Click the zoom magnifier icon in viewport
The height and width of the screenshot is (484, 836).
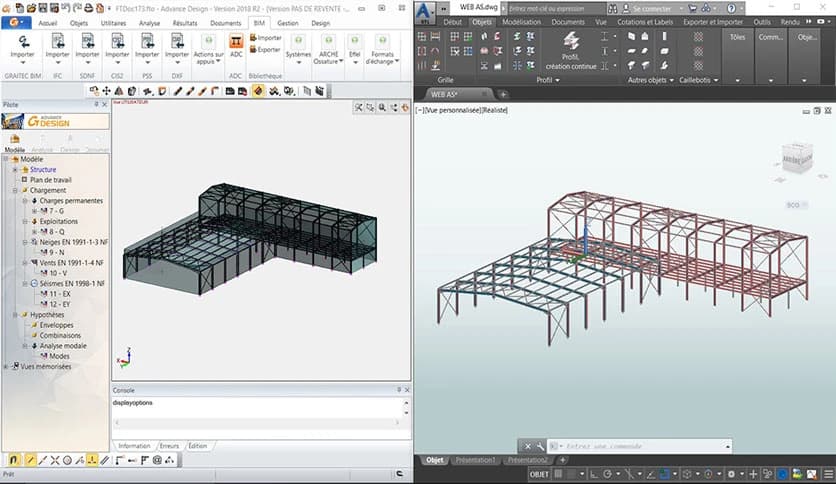(382, 108)
